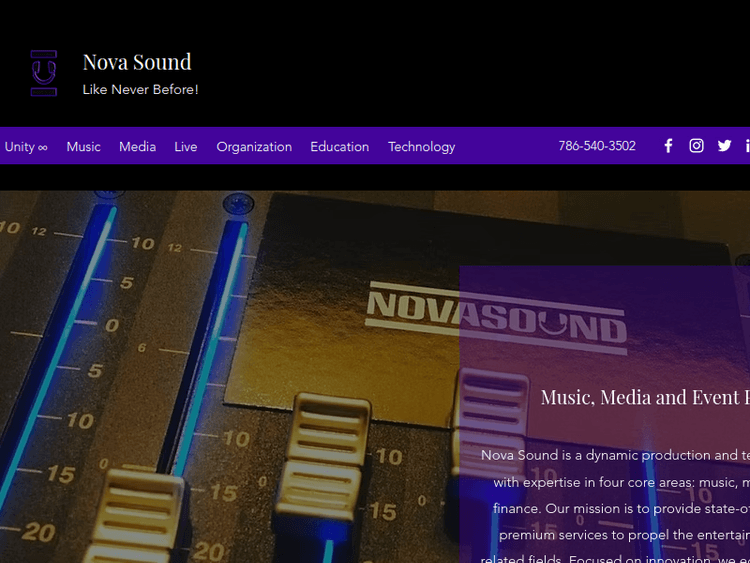Select the Media navigation item

click(x=138, y=147)
